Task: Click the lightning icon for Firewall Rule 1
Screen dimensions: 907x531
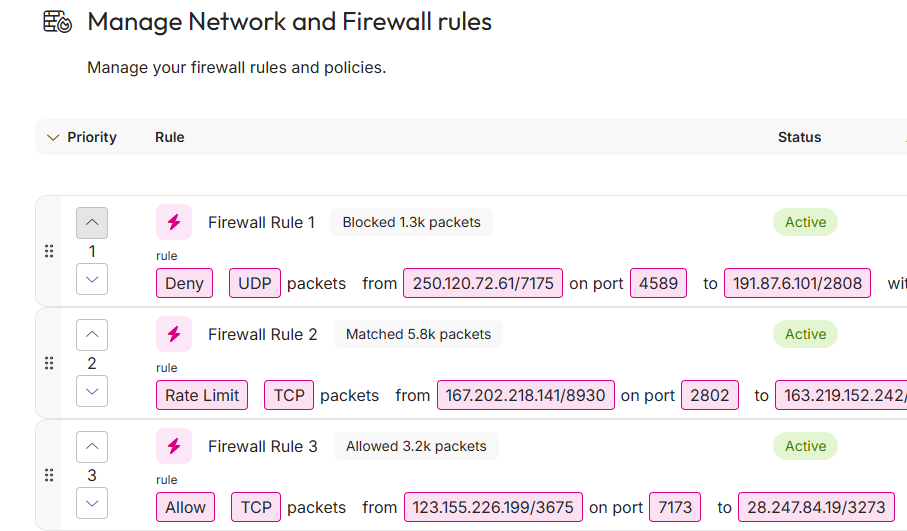Action: (174, 222)
